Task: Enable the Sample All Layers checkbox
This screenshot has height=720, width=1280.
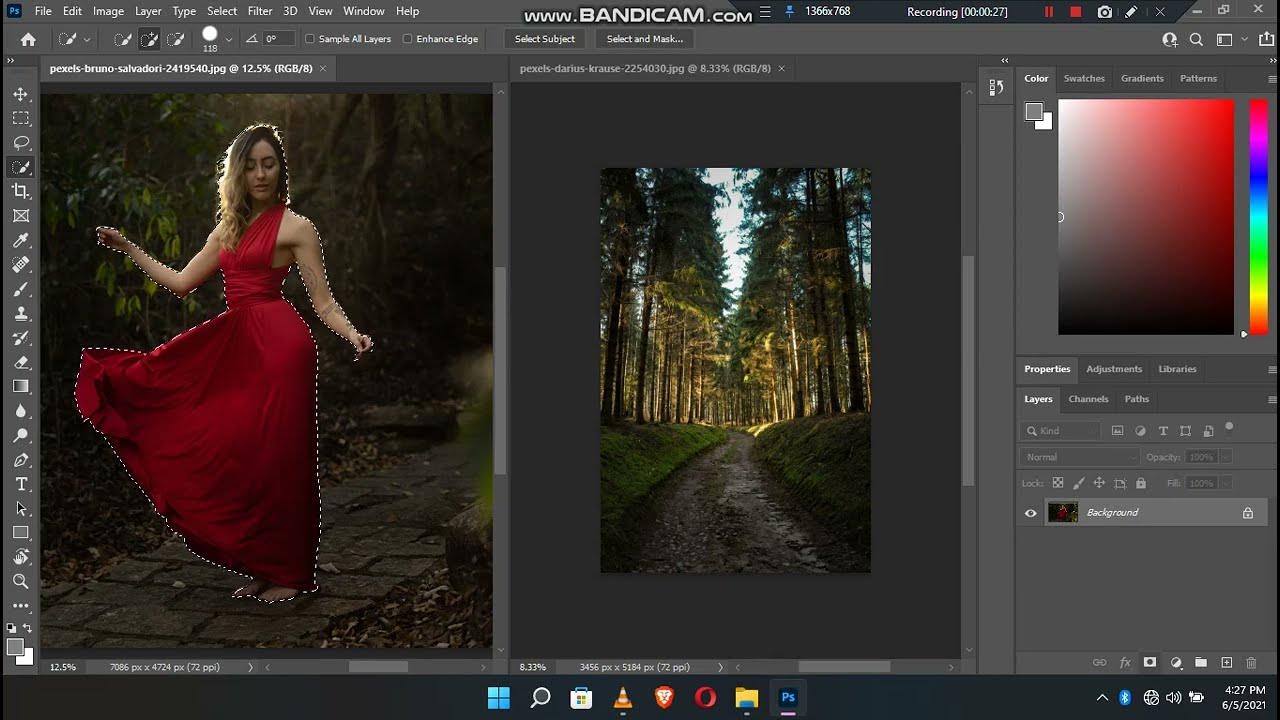Action: 310,39
